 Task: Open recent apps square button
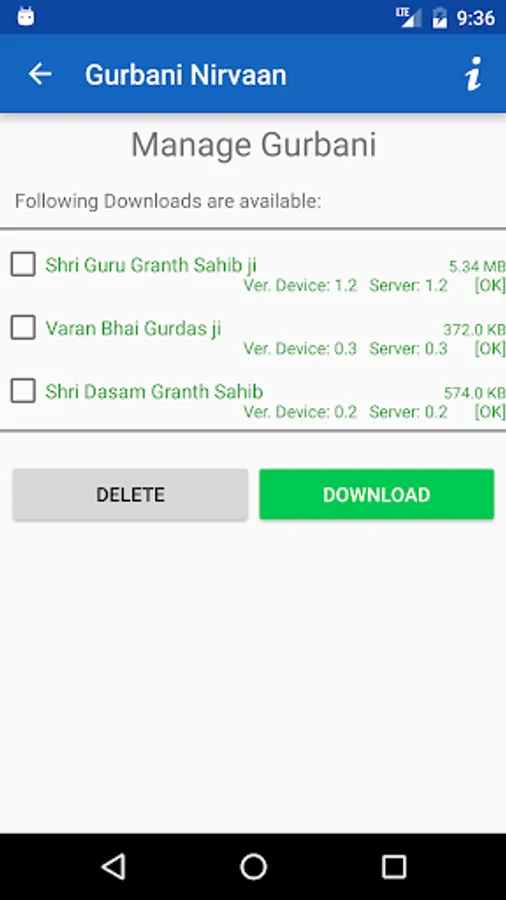[394, 866]
